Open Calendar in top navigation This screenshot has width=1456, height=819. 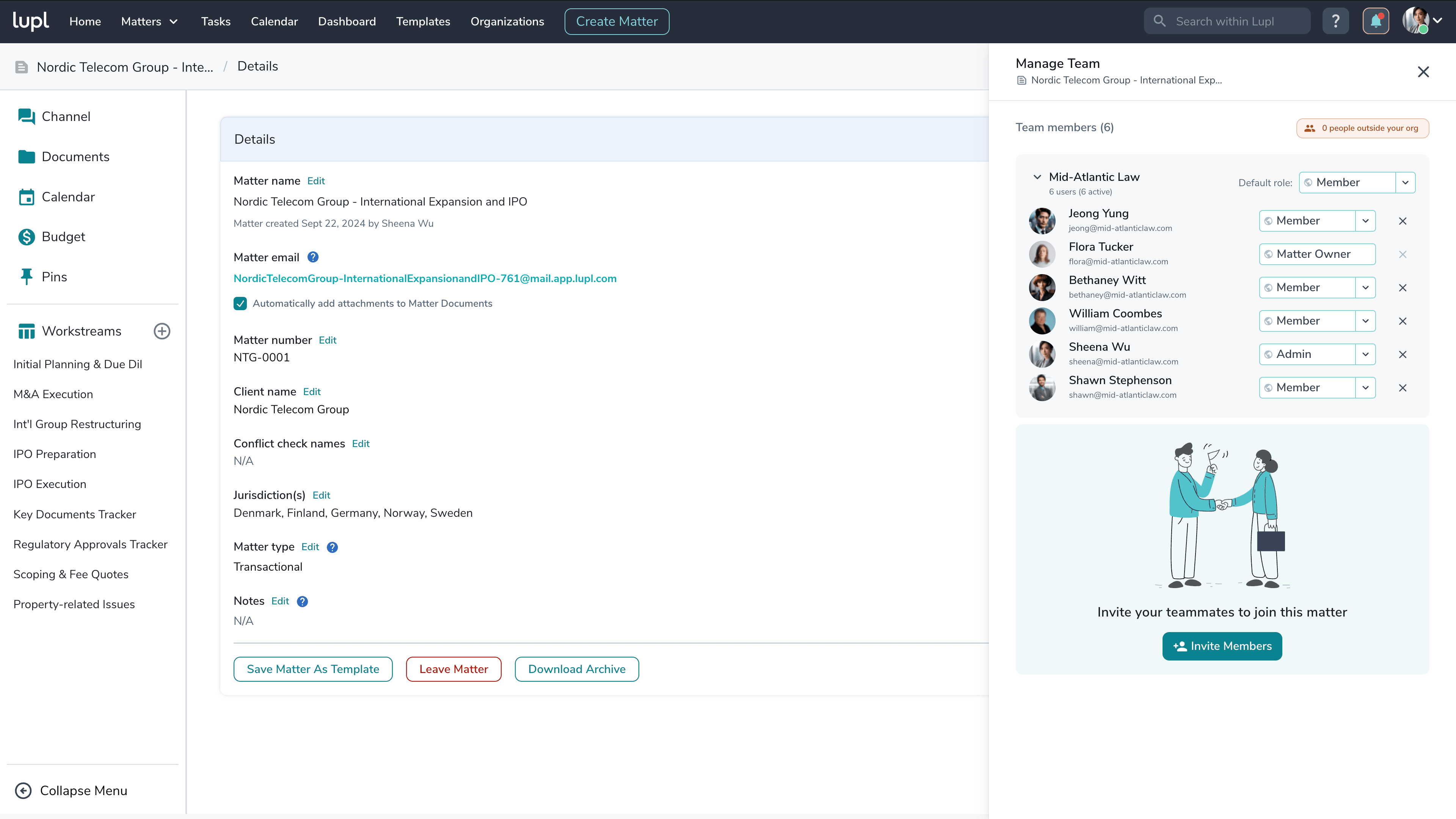coord(274,22)
